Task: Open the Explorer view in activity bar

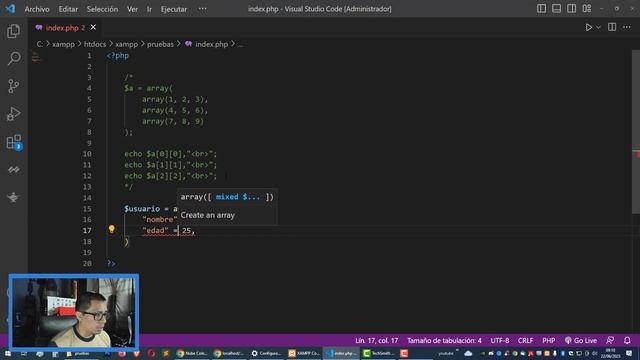Action: (x=13, y=31)
